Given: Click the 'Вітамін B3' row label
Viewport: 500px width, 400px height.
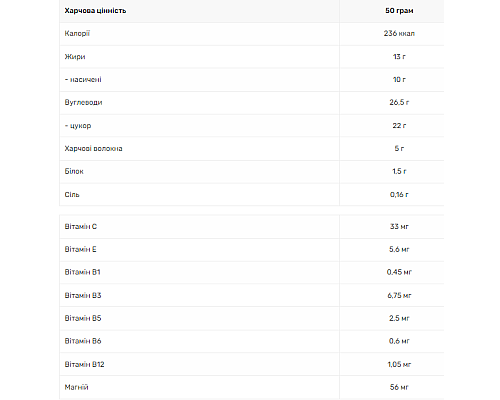Looking at the screenshot, I should tap(83, 295).
